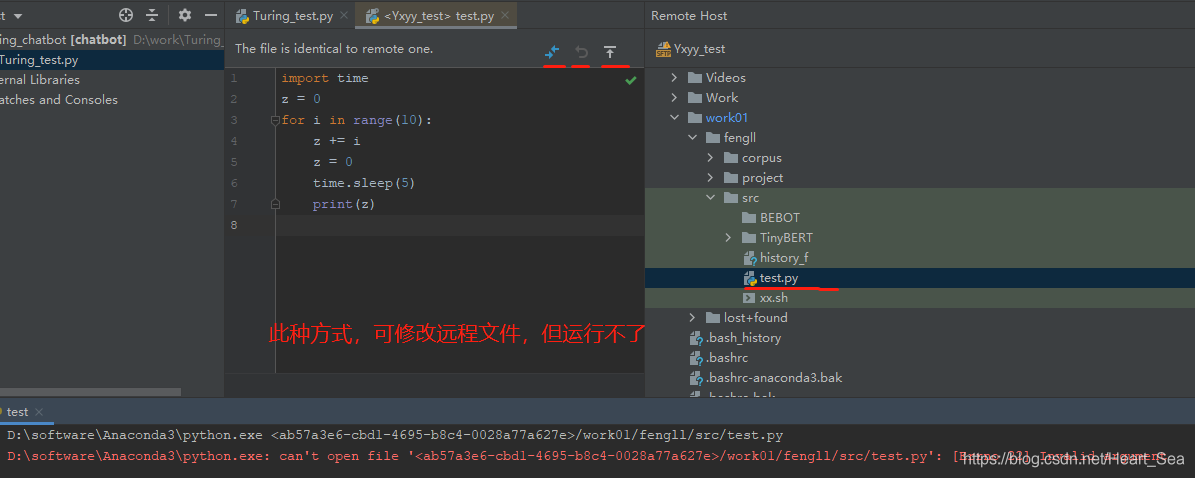Click the empty line 8 in editor

pos(460,225)
